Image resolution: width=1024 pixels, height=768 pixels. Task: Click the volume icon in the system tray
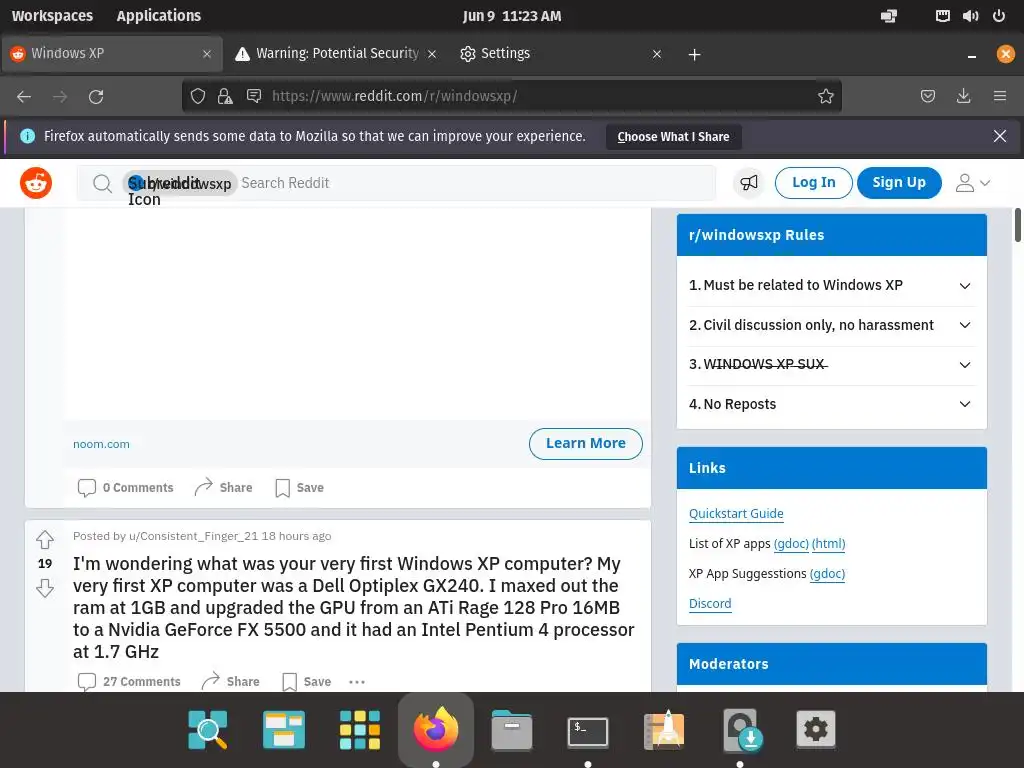[x=970, y=16]
